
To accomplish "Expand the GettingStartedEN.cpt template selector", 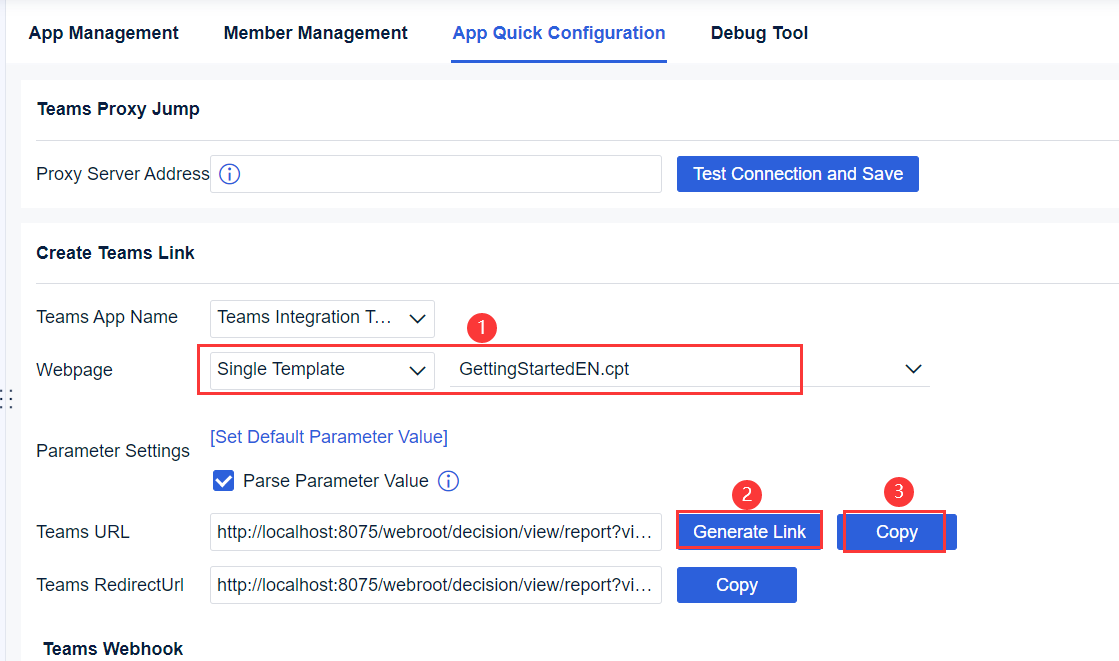I will [689, 369].
